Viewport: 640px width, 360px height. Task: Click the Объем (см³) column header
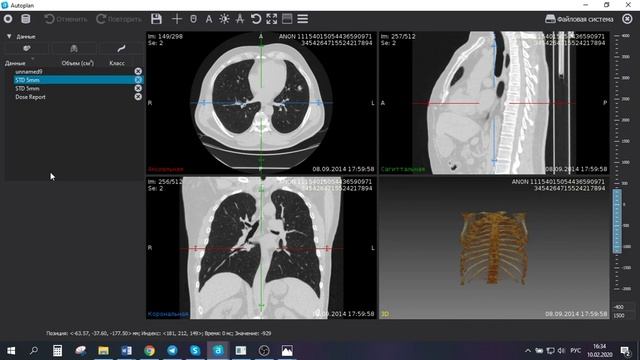(x=78, y=63)
